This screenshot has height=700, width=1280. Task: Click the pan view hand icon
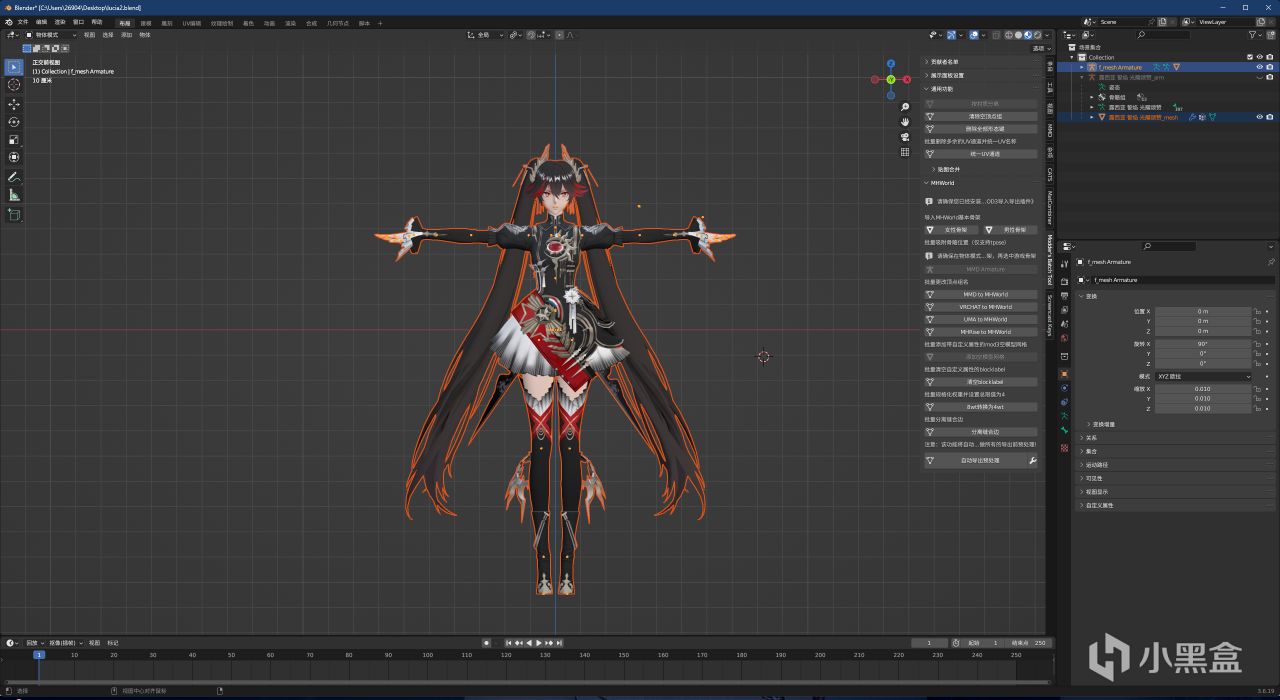point(904,122)
